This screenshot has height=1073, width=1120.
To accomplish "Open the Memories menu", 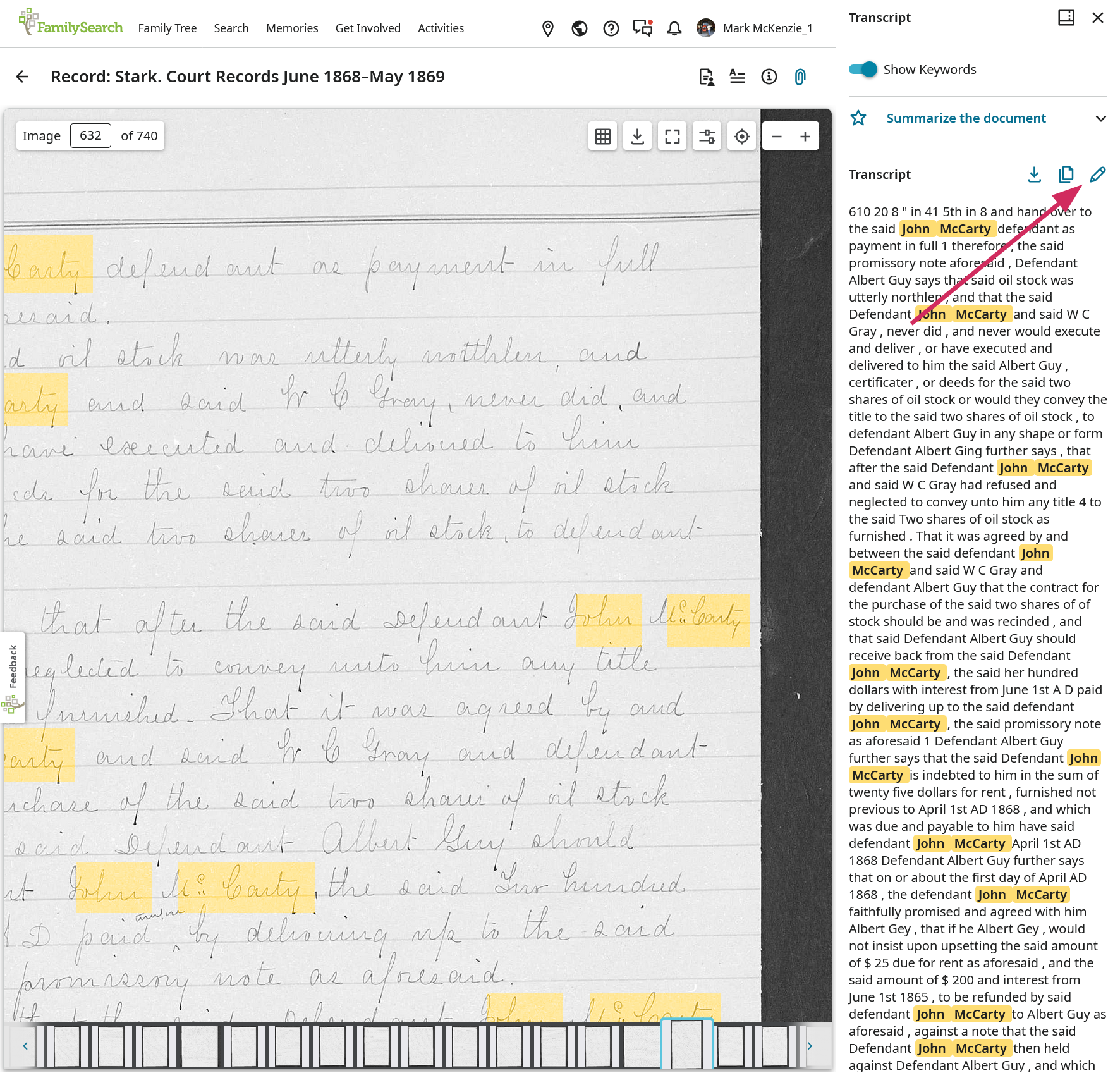I will click(x=292, y=28).
